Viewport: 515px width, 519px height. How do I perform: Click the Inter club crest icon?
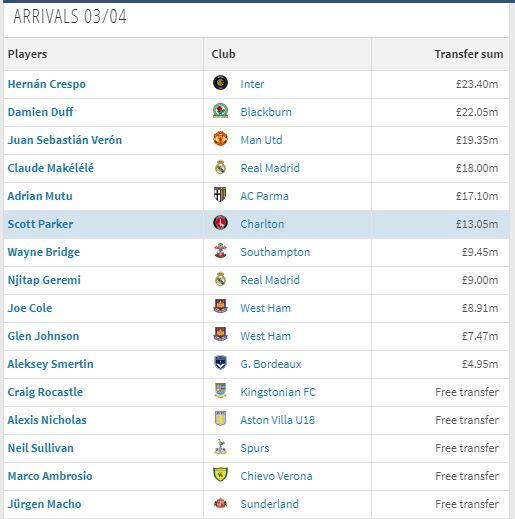pos(220,83)
